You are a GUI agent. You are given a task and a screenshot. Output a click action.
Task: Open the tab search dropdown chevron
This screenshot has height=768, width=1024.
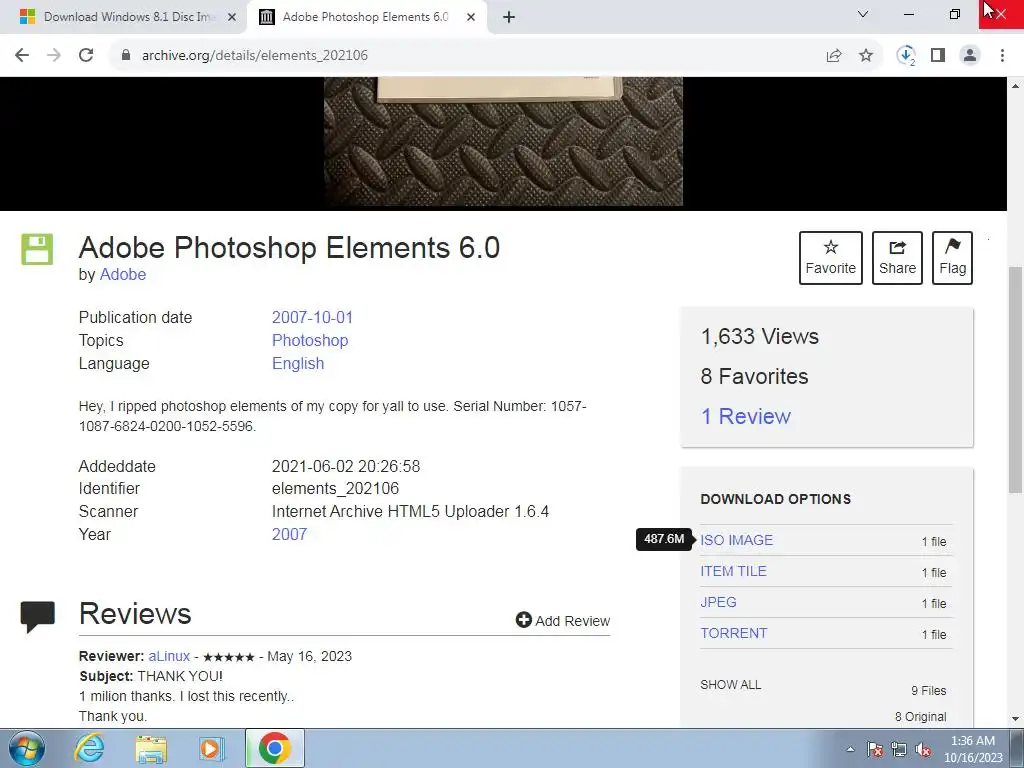pyautogui.click(x=863, y=14)
